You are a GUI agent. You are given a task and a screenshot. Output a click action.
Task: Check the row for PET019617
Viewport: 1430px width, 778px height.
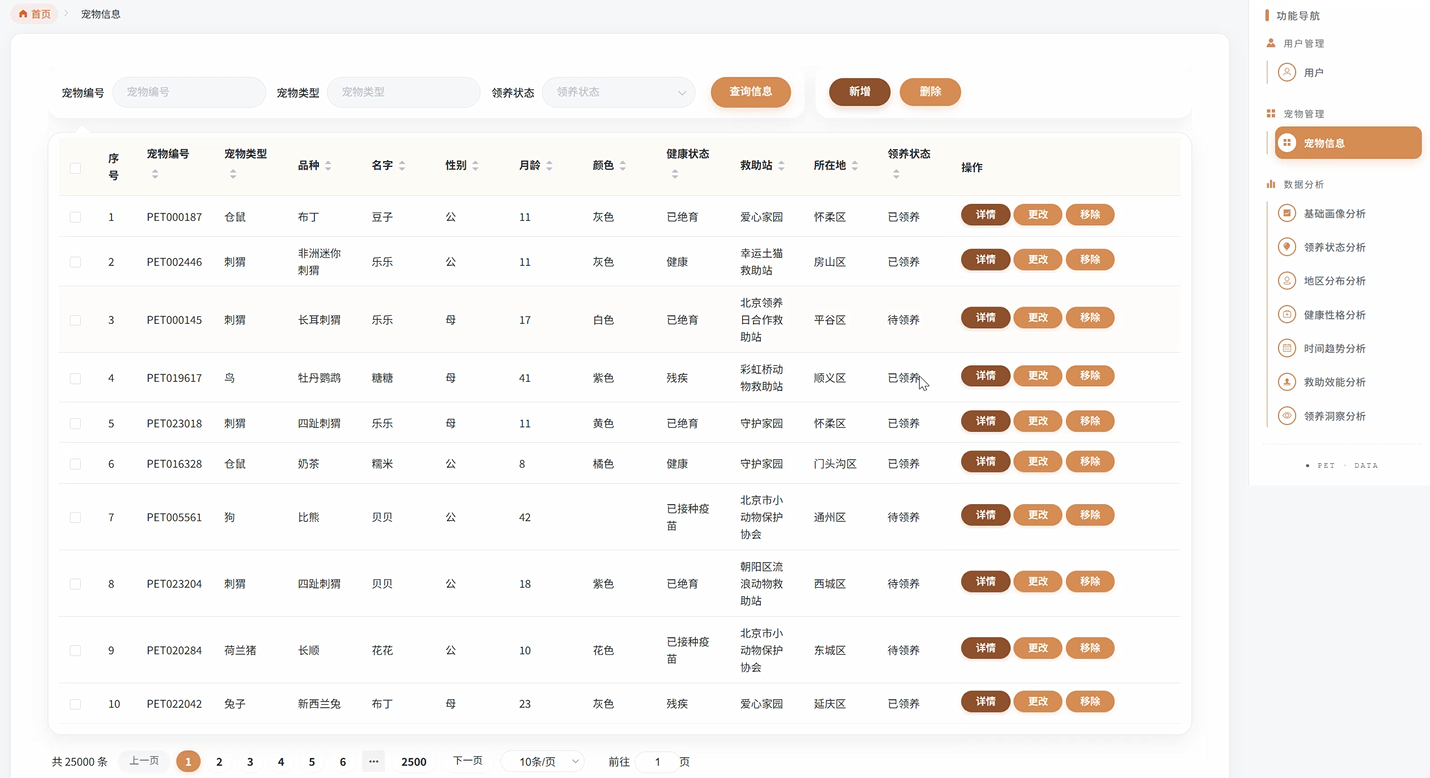click(x=75, y=378)
